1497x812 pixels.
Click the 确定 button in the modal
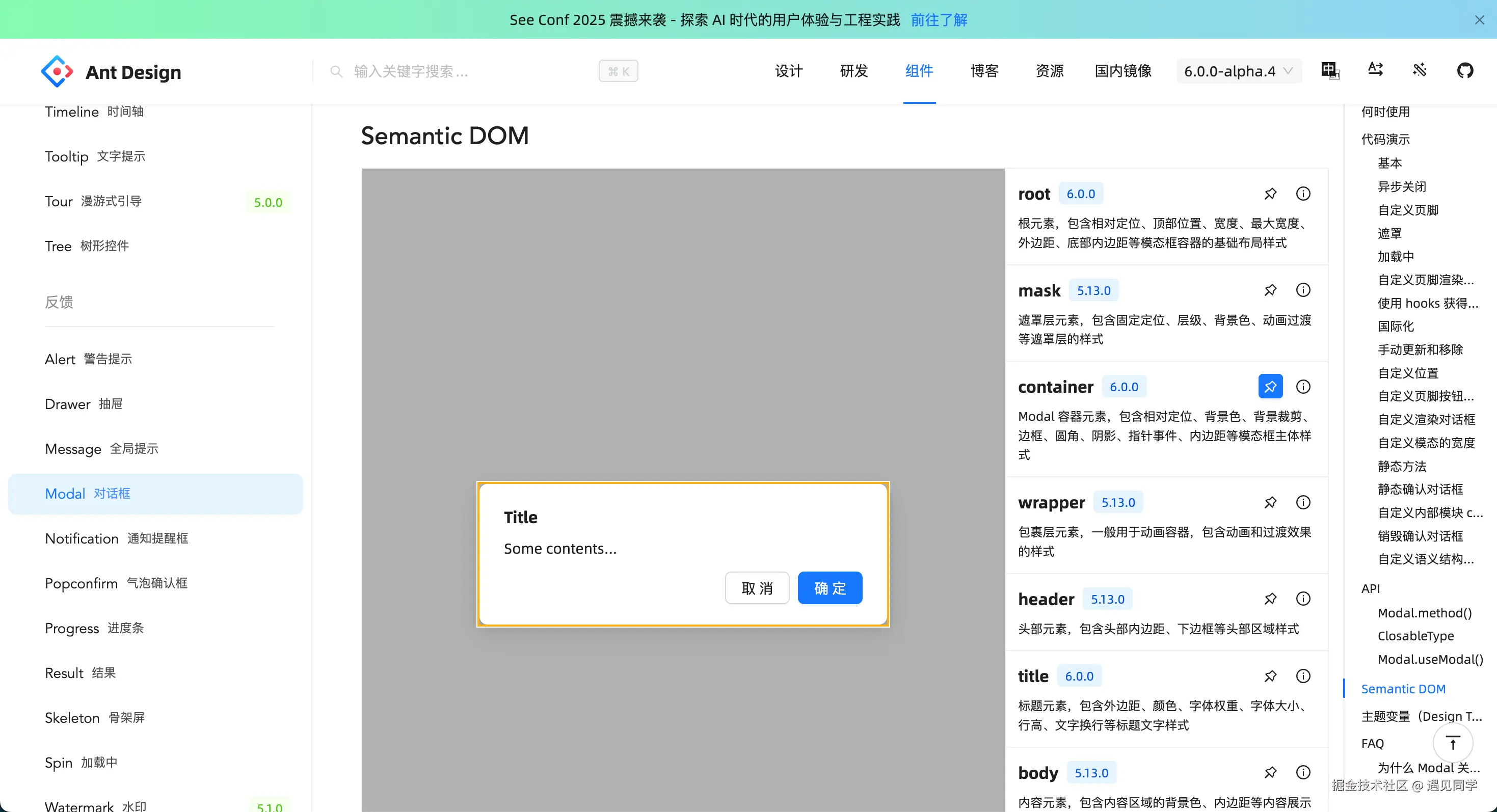click(830, 588)
